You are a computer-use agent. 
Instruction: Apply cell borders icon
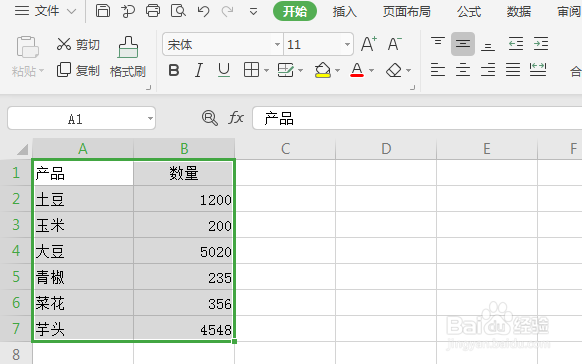251,70
